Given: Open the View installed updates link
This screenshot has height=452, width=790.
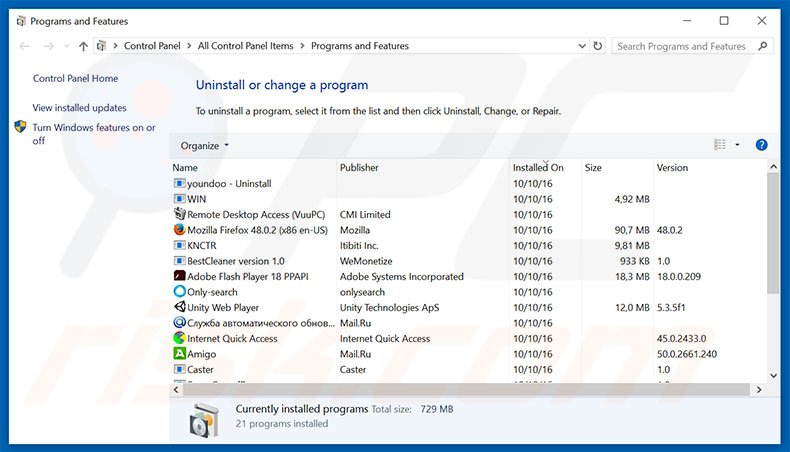Looking at the screenshot, I should (80, 108).
